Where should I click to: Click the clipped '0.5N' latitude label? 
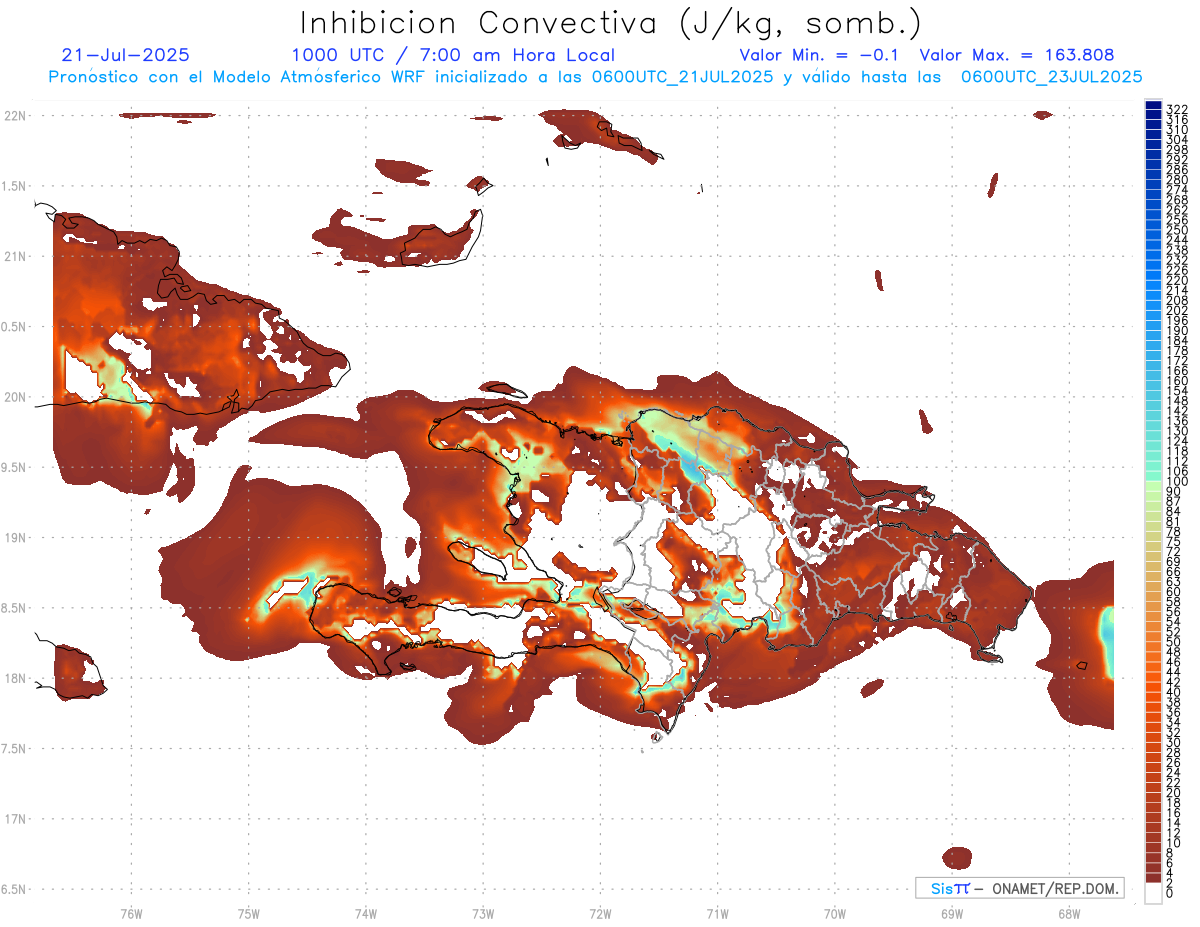pyautogui.click(x=14, y=327)
